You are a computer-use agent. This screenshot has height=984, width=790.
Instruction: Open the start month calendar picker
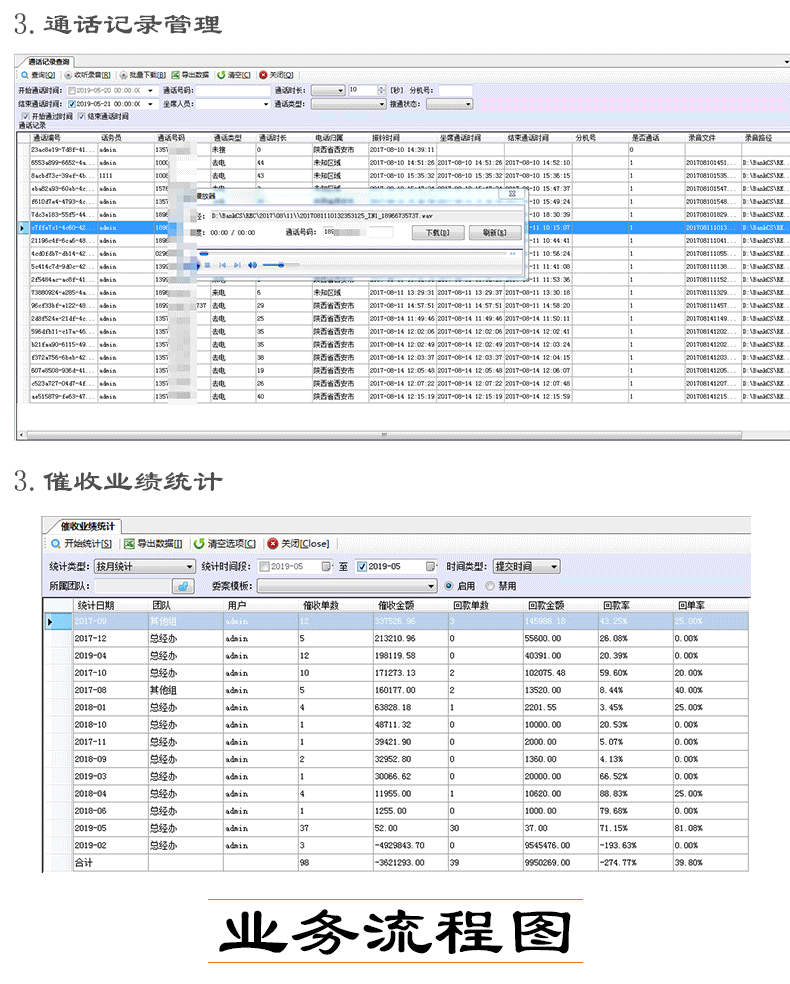(x=326, y=567)
